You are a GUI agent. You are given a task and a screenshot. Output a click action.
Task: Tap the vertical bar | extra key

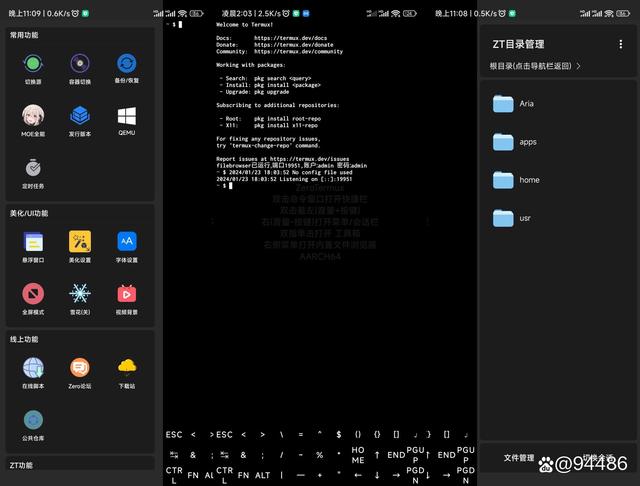tap(282, 475)
